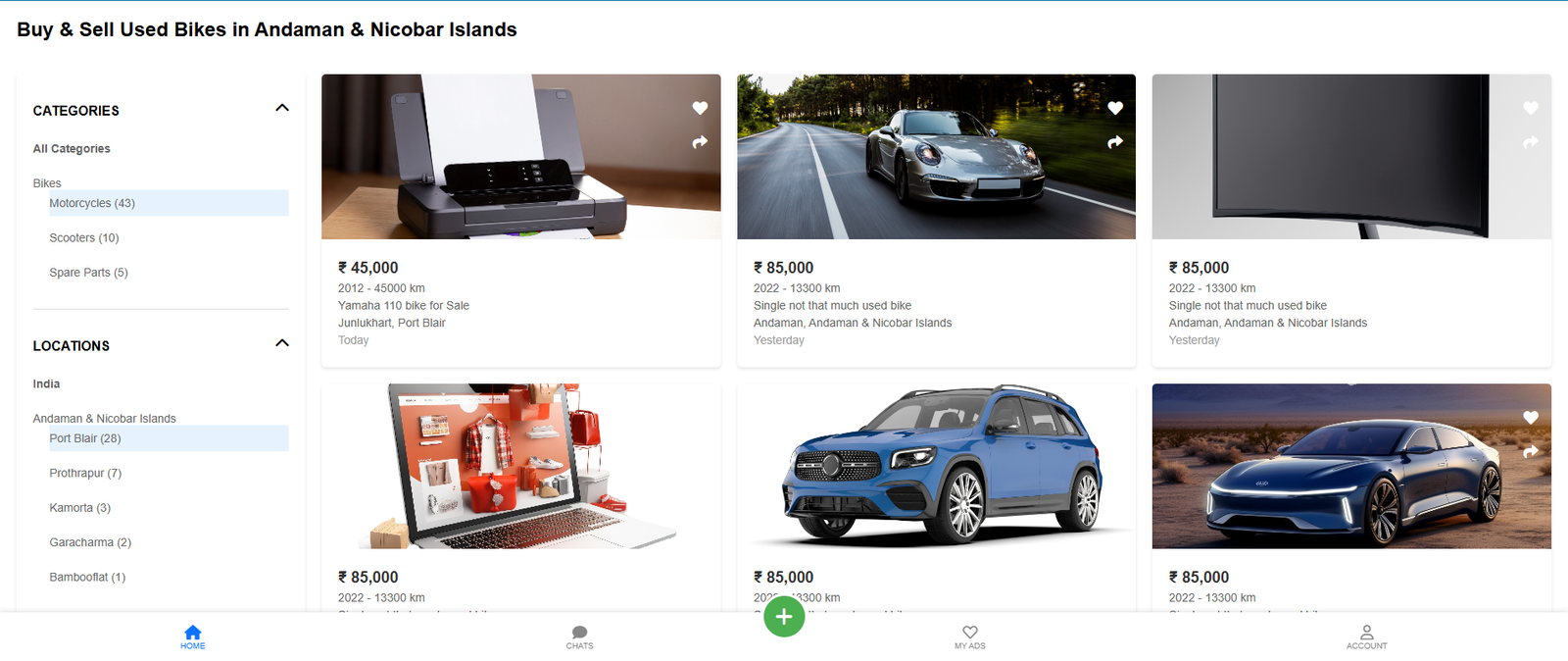The image size is (1568, 661).
Task: Select Motorcycles (43) category
Action: pyautogui.click(x=92, y=203)
